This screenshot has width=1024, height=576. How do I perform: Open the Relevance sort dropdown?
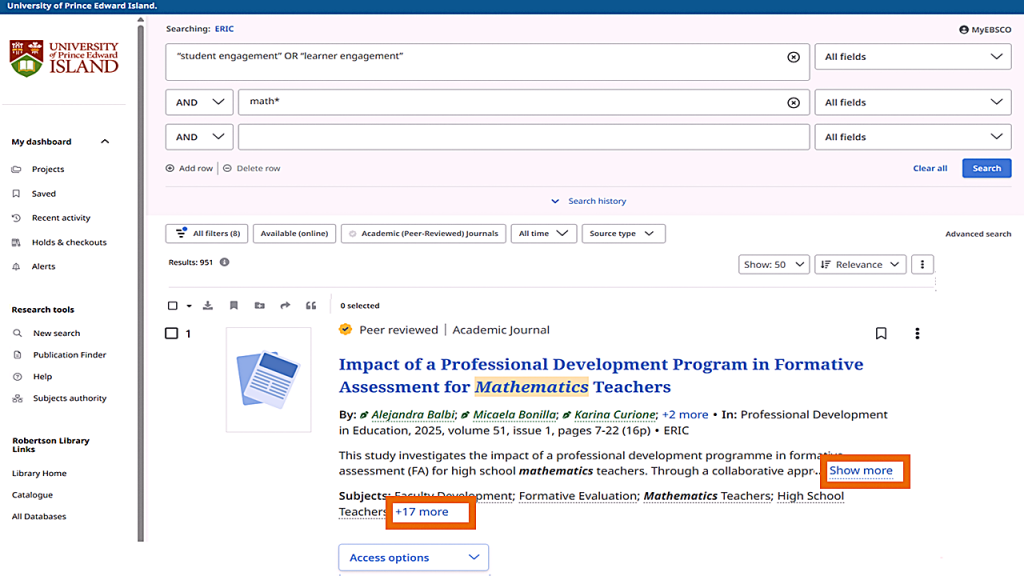click(860, 265)
